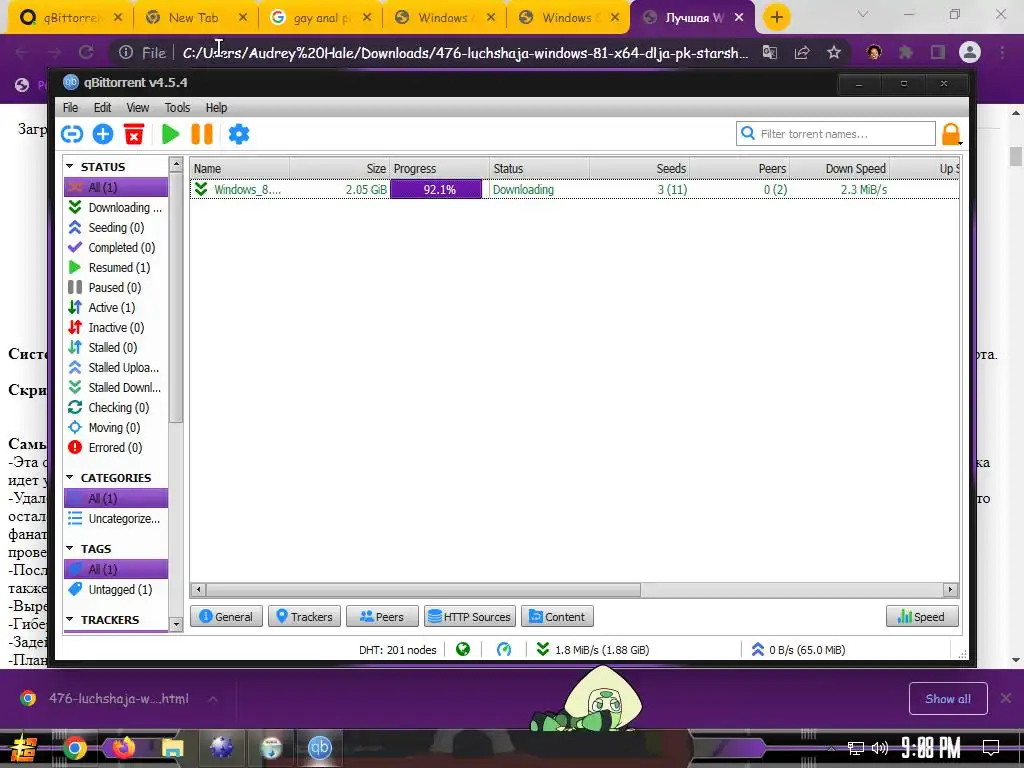Collapse the TAGS section
This screenshot has width=1024, height=768.
pos(70,549)
